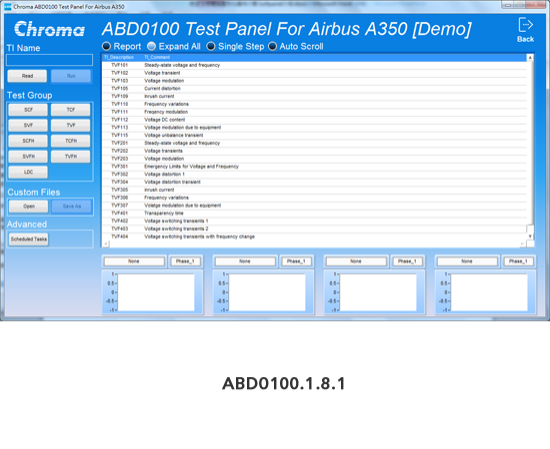Click the fourth waveform graph area
The image size is (550, 449).
tap(489, 293)
